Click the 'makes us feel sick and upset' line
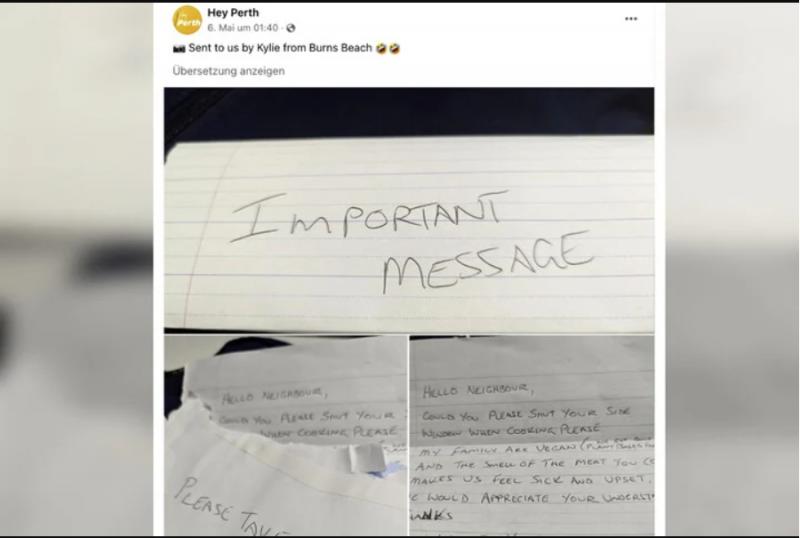 [531, 480]
